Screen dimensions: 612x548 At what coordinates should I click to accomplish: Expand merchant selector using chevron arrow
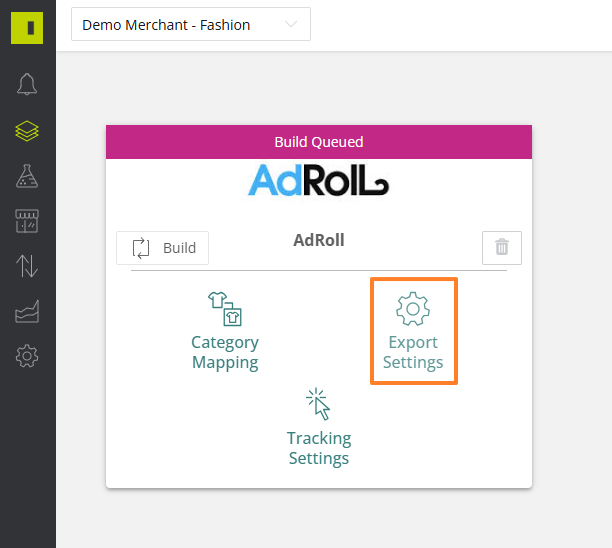(291, 25)
